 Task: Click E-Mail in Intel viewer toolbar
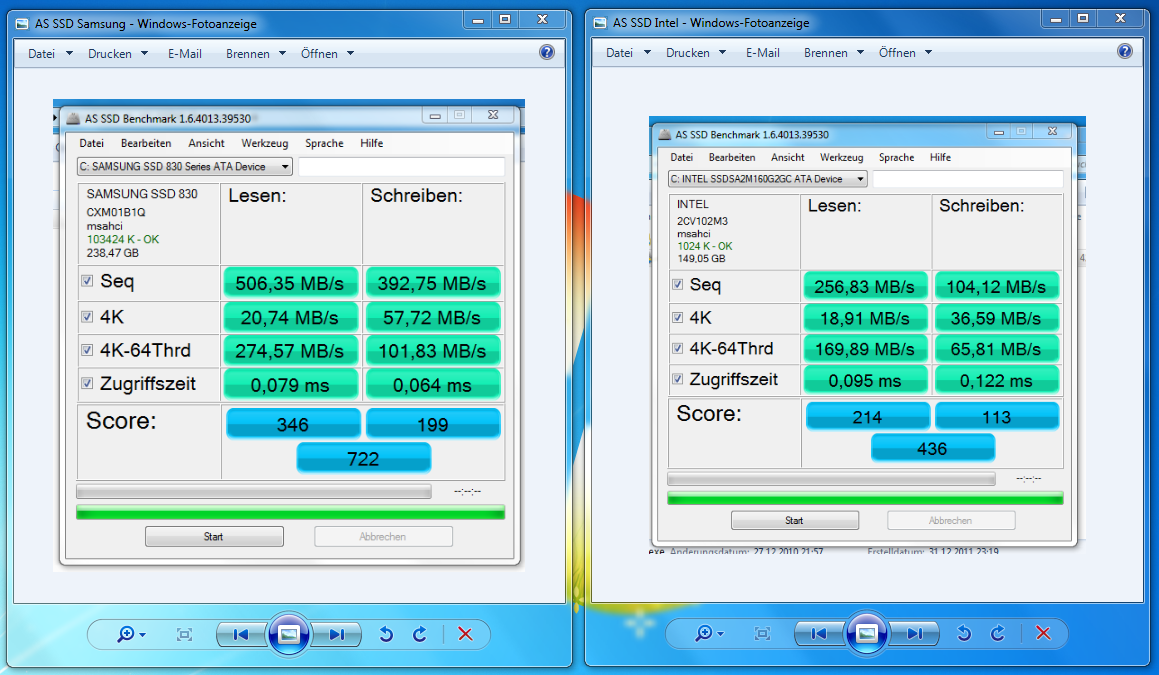coord(763,52)
